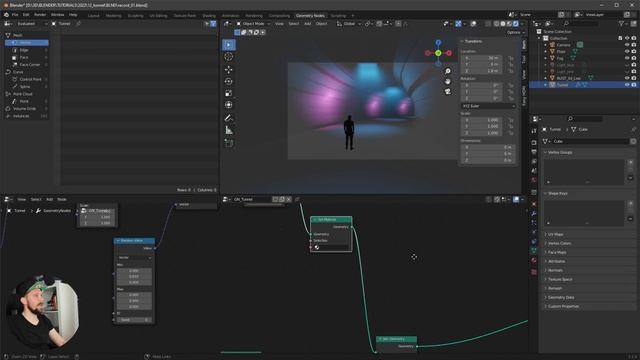The width and height of the screenshot is (640, 360).
Task: Click the viewport pan hand icon
Action: coord(448,81)
